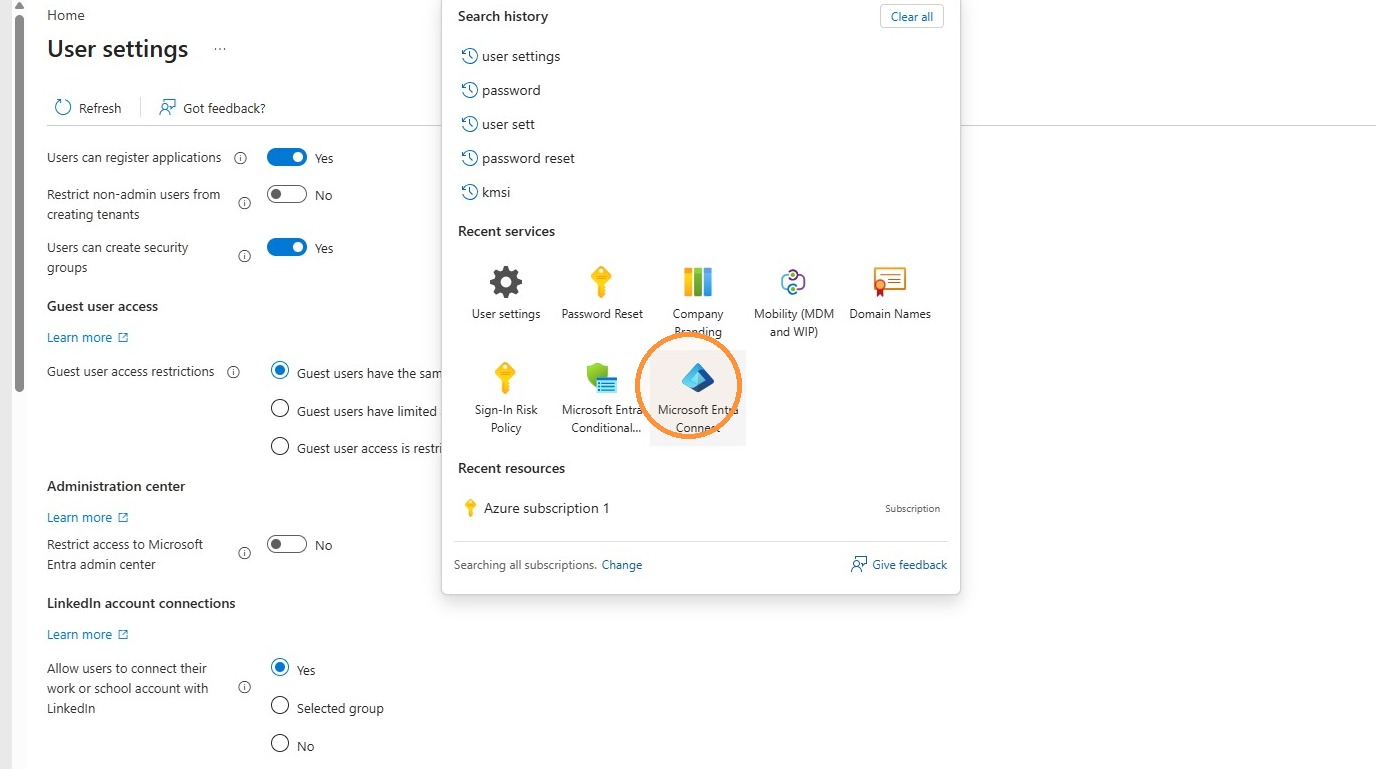Select 'Guest users have the same access' radio option

(x=280, y=371)
